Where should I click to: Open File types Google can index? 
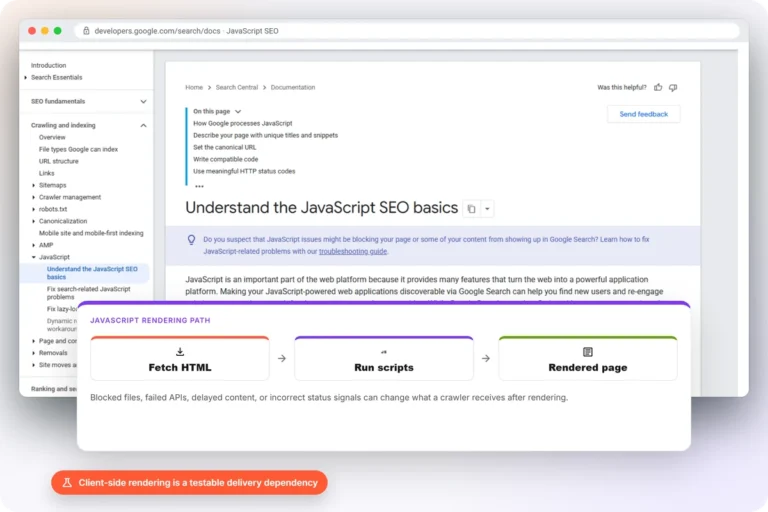78,149
